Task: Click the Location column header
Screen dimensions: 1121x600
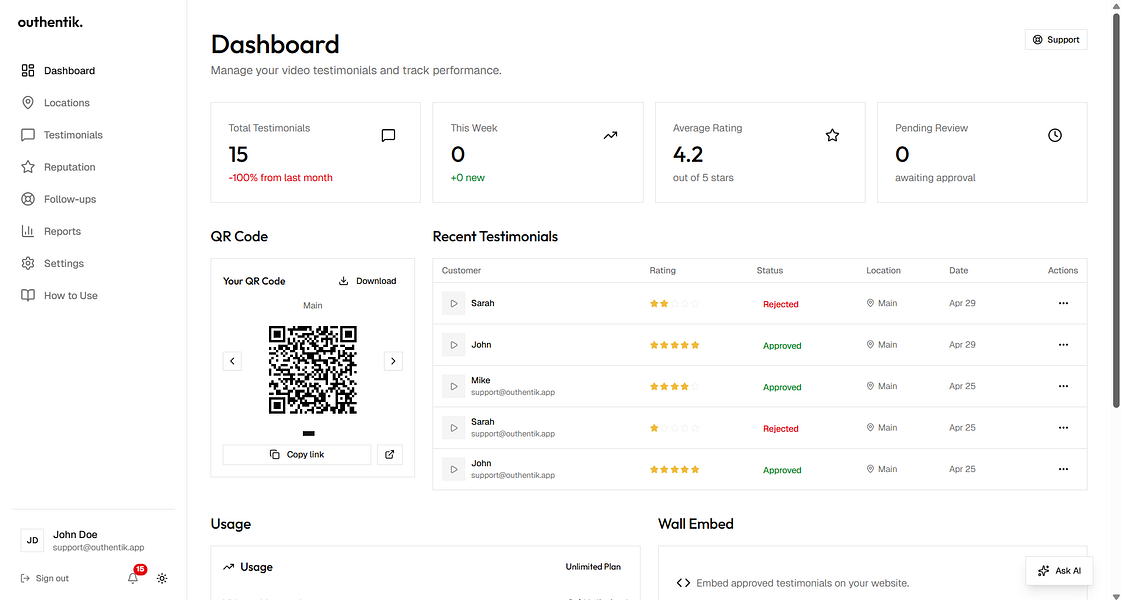Action: point(883,270)
